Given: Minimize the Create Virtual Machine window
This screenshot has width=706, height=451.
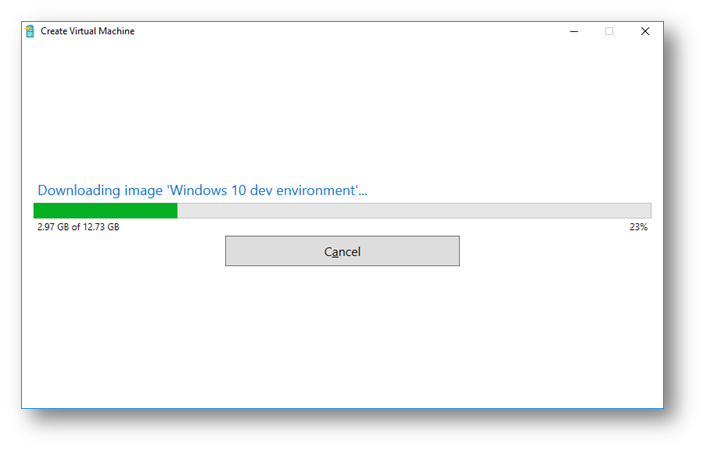Looking at the screenshot, I should 574,32.
